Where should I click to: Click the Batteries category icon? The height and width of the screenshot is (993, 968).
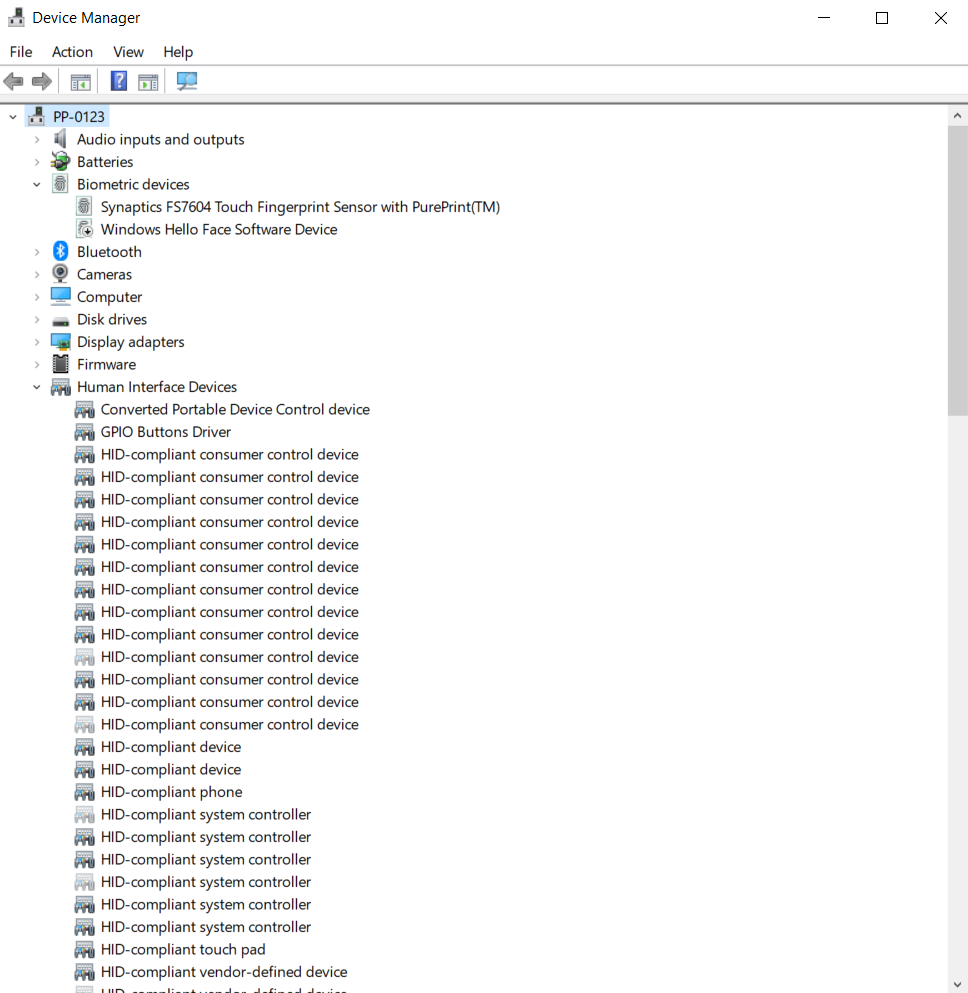pyautogui.click(x=59, y=161)
